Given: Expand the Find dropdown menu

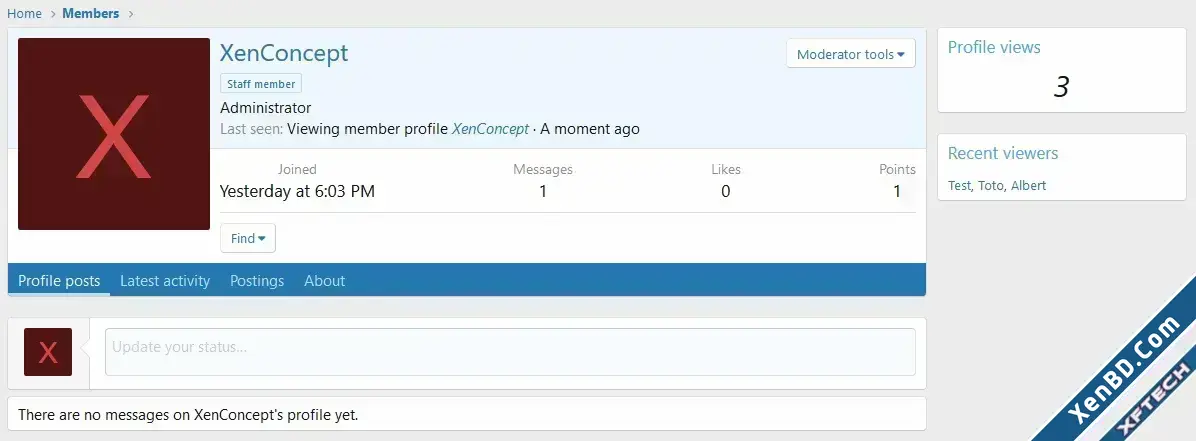Looking at the screenshot, I should click(248, 238).
